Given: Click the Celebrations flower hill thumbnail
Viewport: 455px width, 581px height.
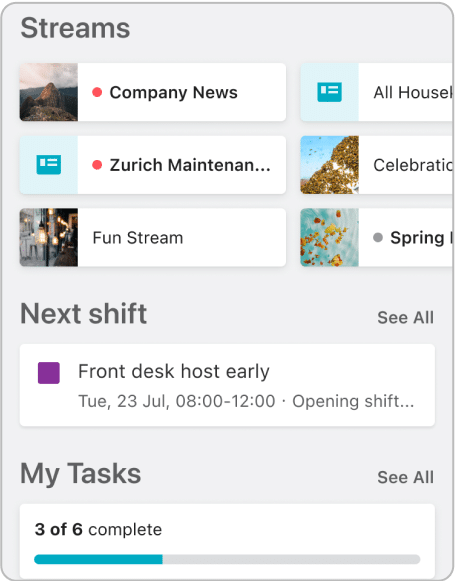Looking at the screenshot, I should (329, 165).
